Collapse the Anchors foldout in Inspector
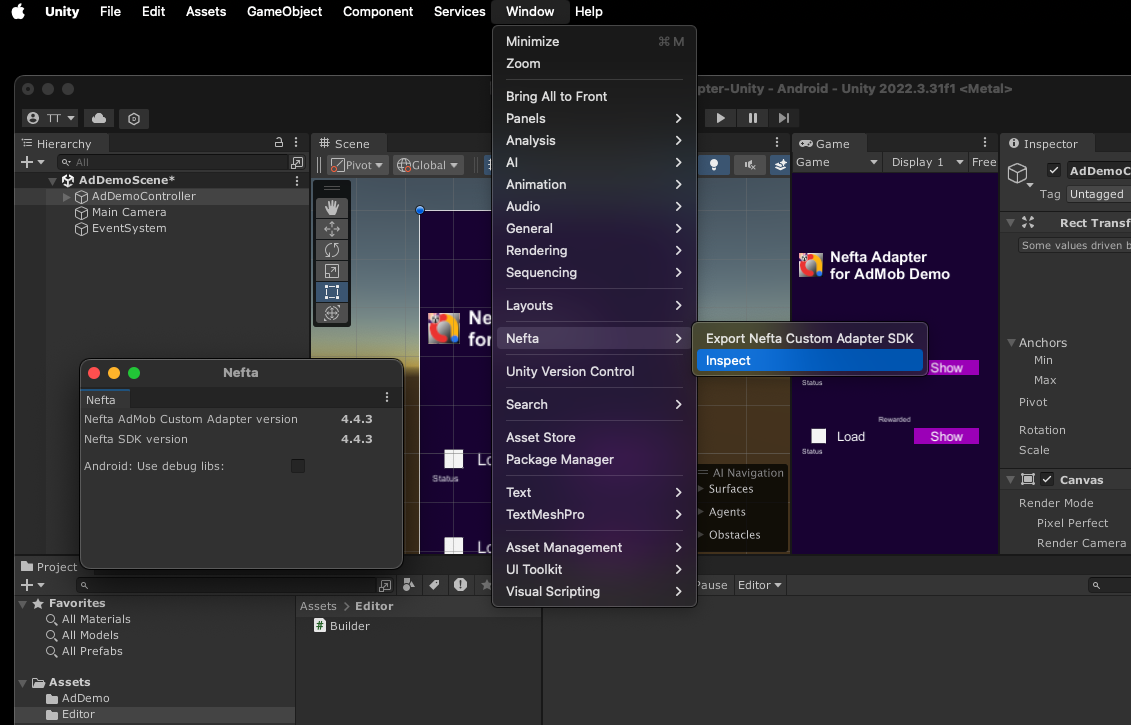Viewport: 1131px width, 725px height. tap(1011, 343)
